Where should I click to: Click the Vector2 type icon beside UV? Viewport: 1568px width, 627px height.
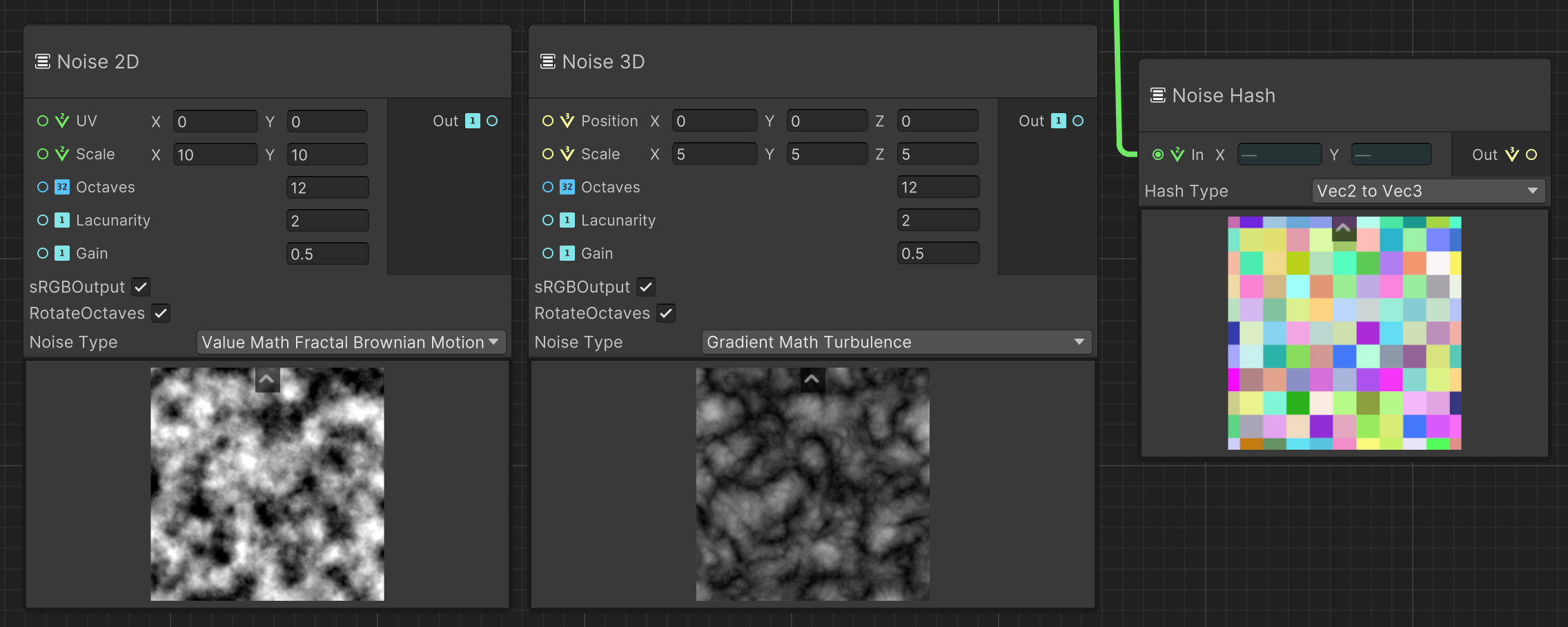61,120
